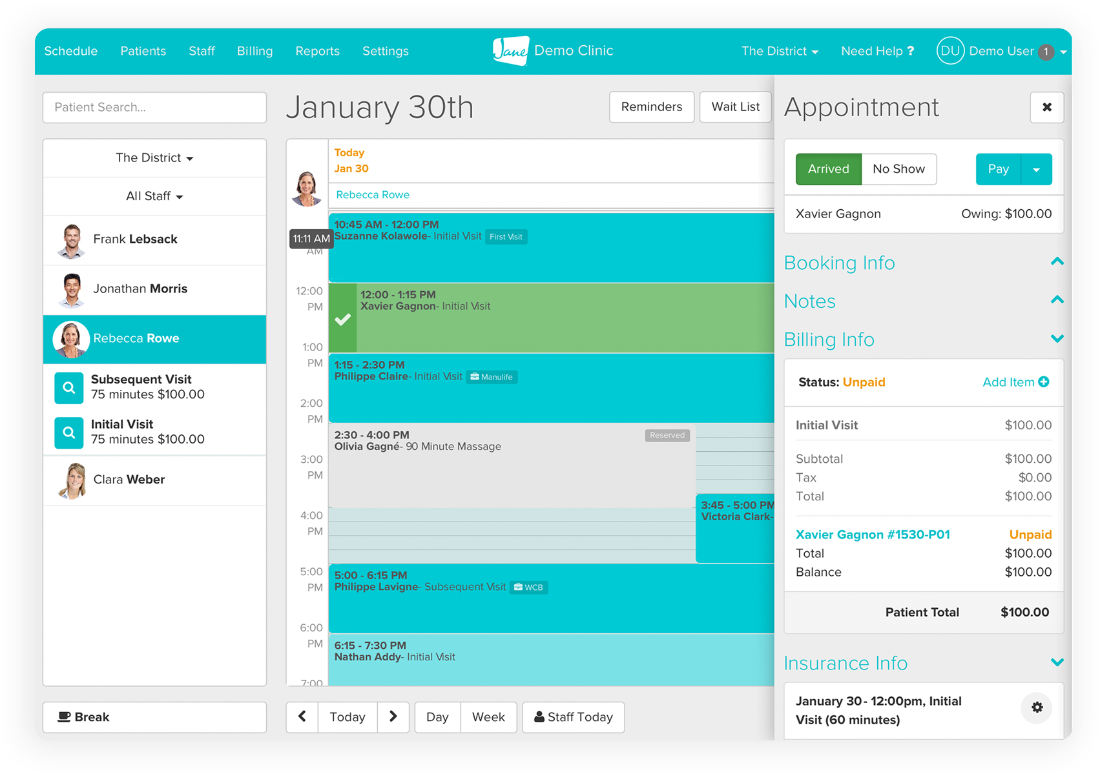Open the Billing menu

point(254,51)
